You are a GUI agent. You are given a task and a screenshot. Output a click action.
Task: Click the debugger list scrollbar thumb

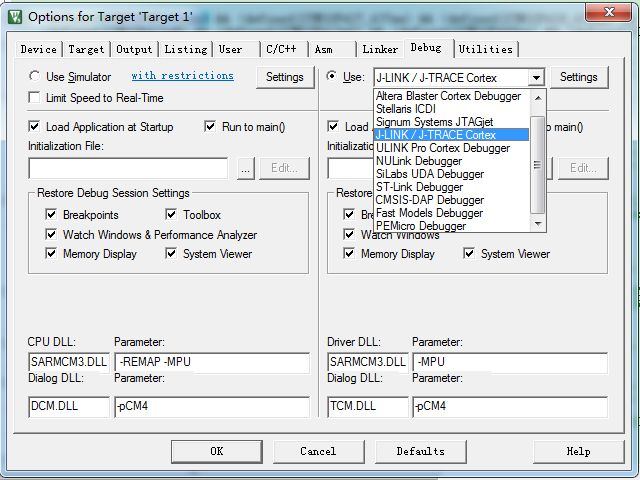538,164
